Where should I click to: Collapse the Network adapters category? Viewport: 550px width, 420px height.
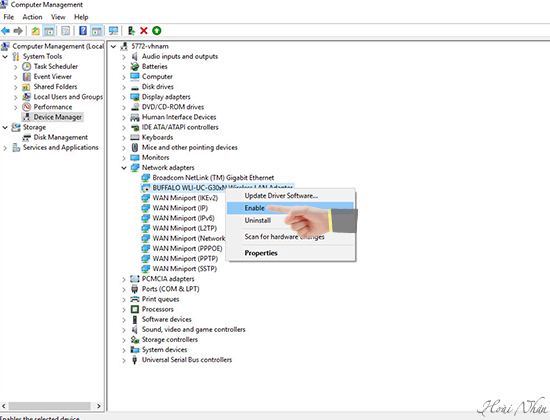tap(124, 168)
